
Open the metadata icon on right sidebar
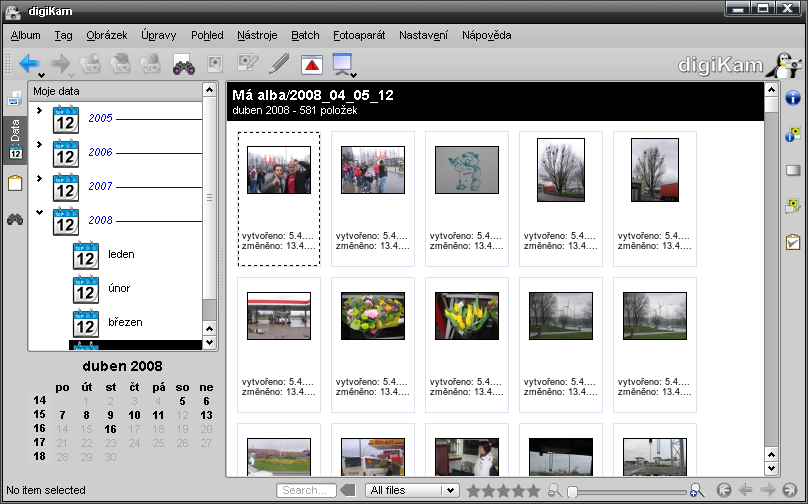[x=793, y=134]
